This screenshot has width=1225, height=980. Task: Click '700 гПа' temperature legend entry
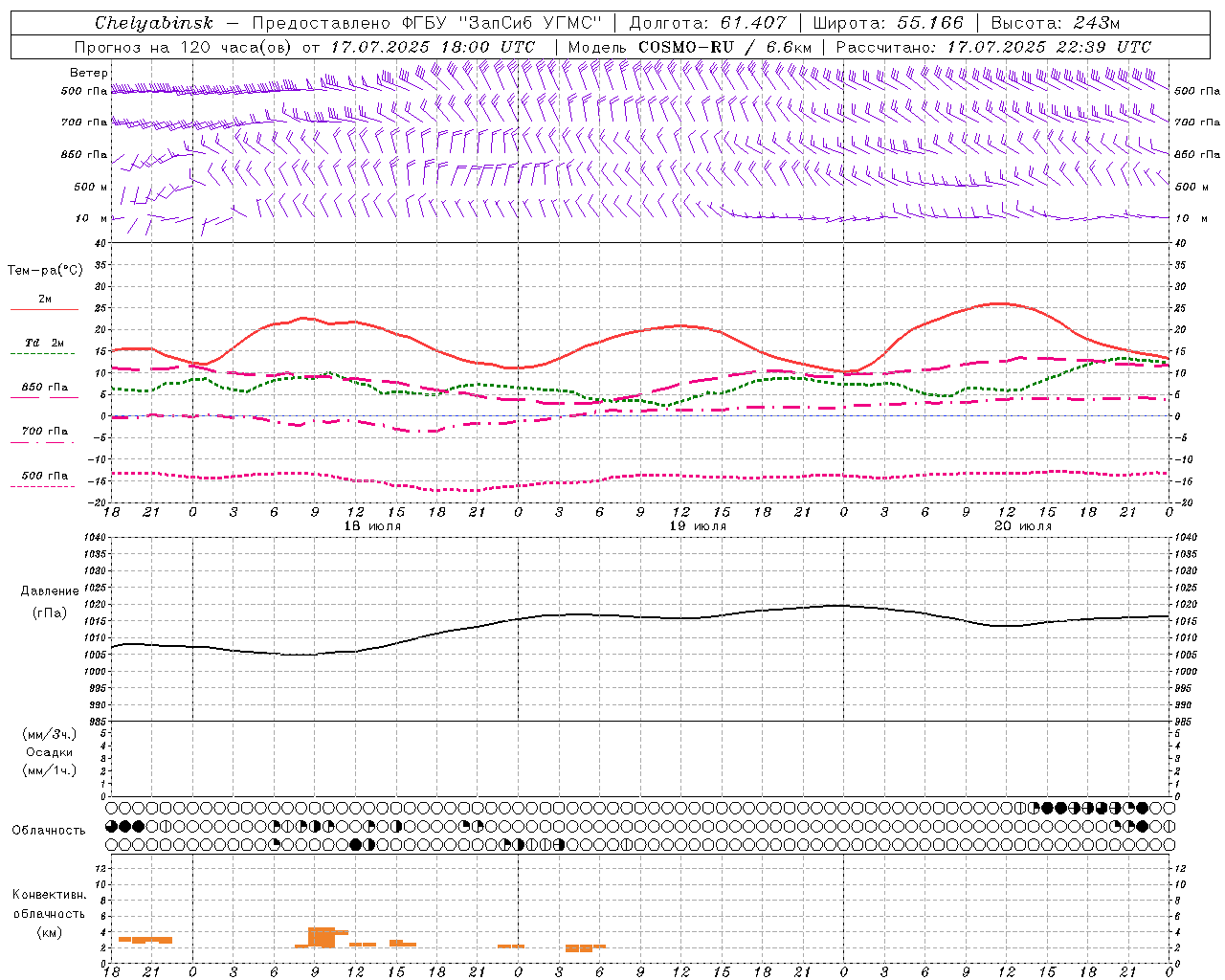pyautogui.click(x=45, y=432)
